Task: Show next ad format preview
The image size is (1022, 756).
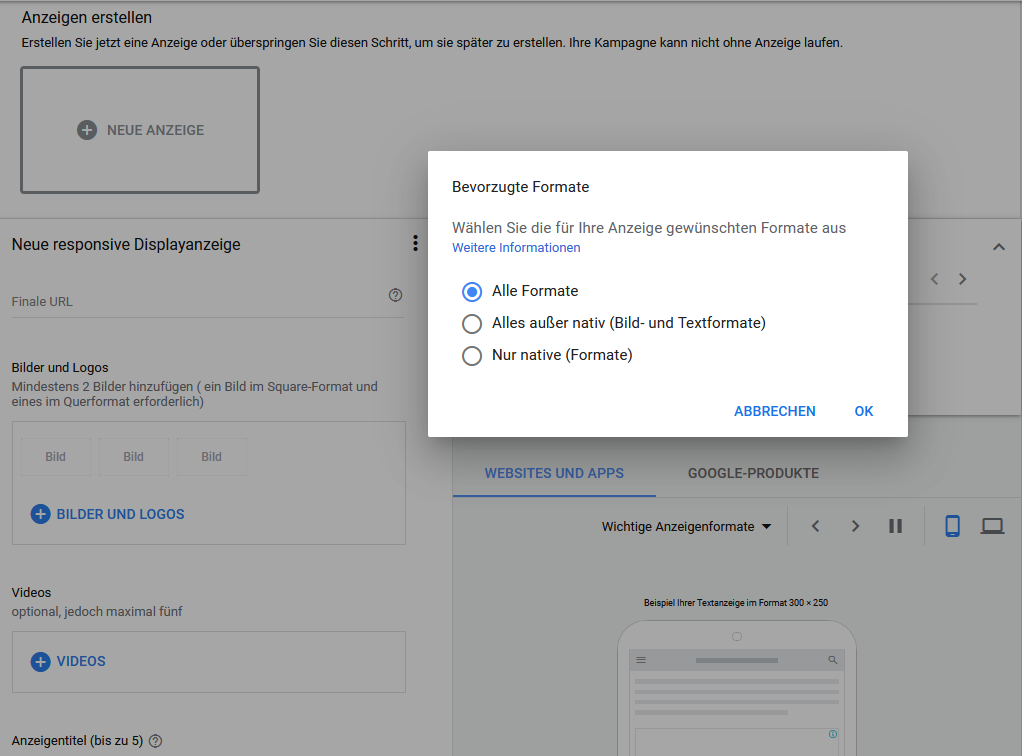Action: click(855, 526)
